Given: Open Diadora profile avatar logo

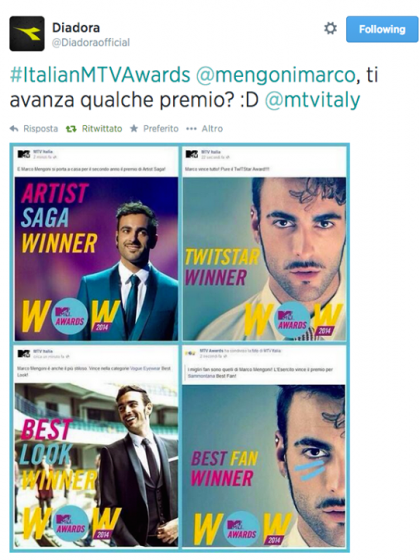Looking at the screenshot, I should click(27, 34).
